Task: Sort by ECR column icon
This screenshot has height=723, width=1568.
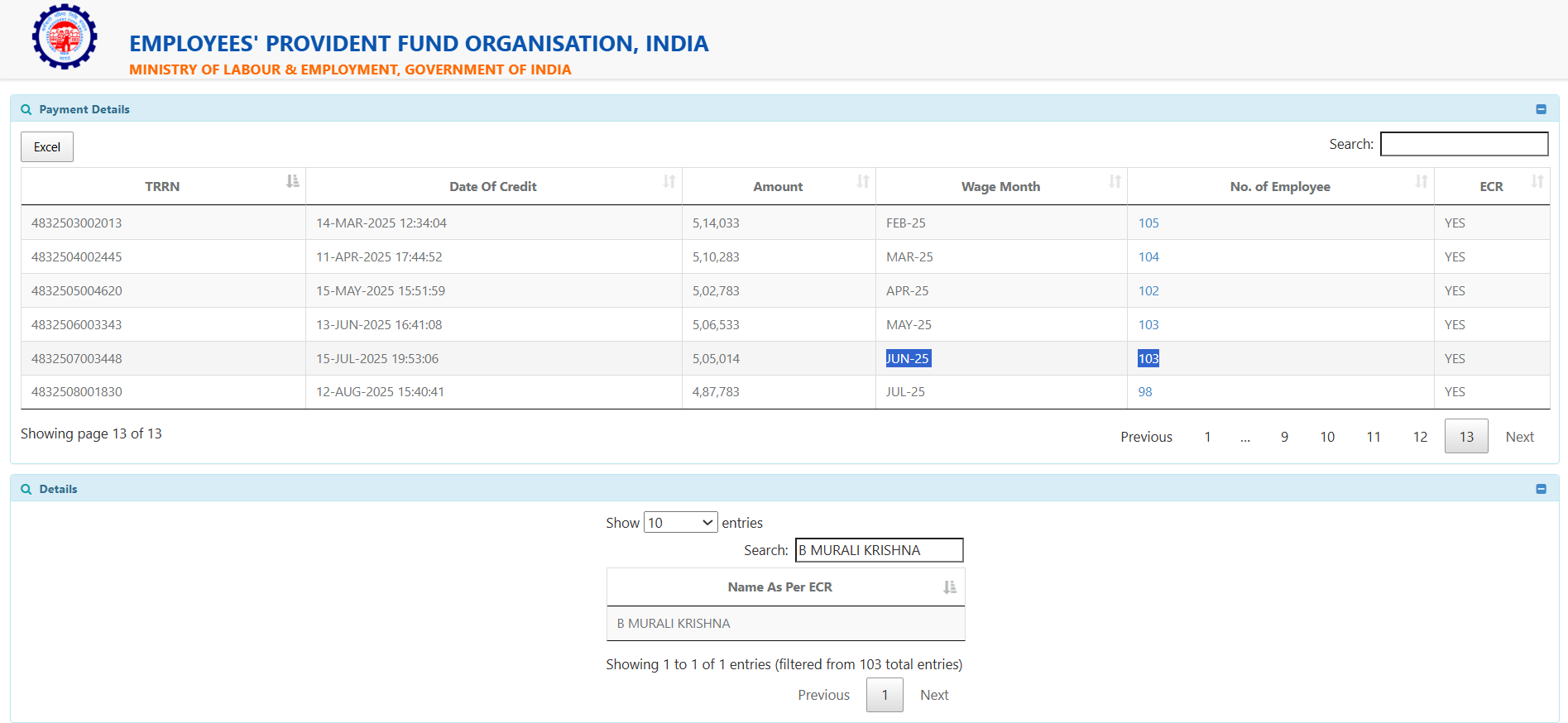Action: click(1537, 182)
